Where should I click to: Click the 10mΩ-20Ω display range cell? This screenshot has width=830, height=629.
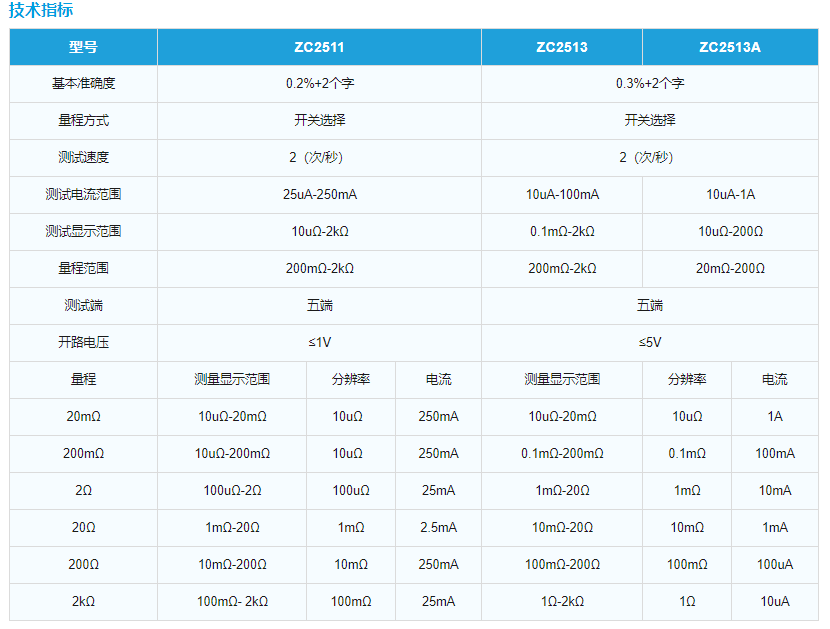(562, 528)
